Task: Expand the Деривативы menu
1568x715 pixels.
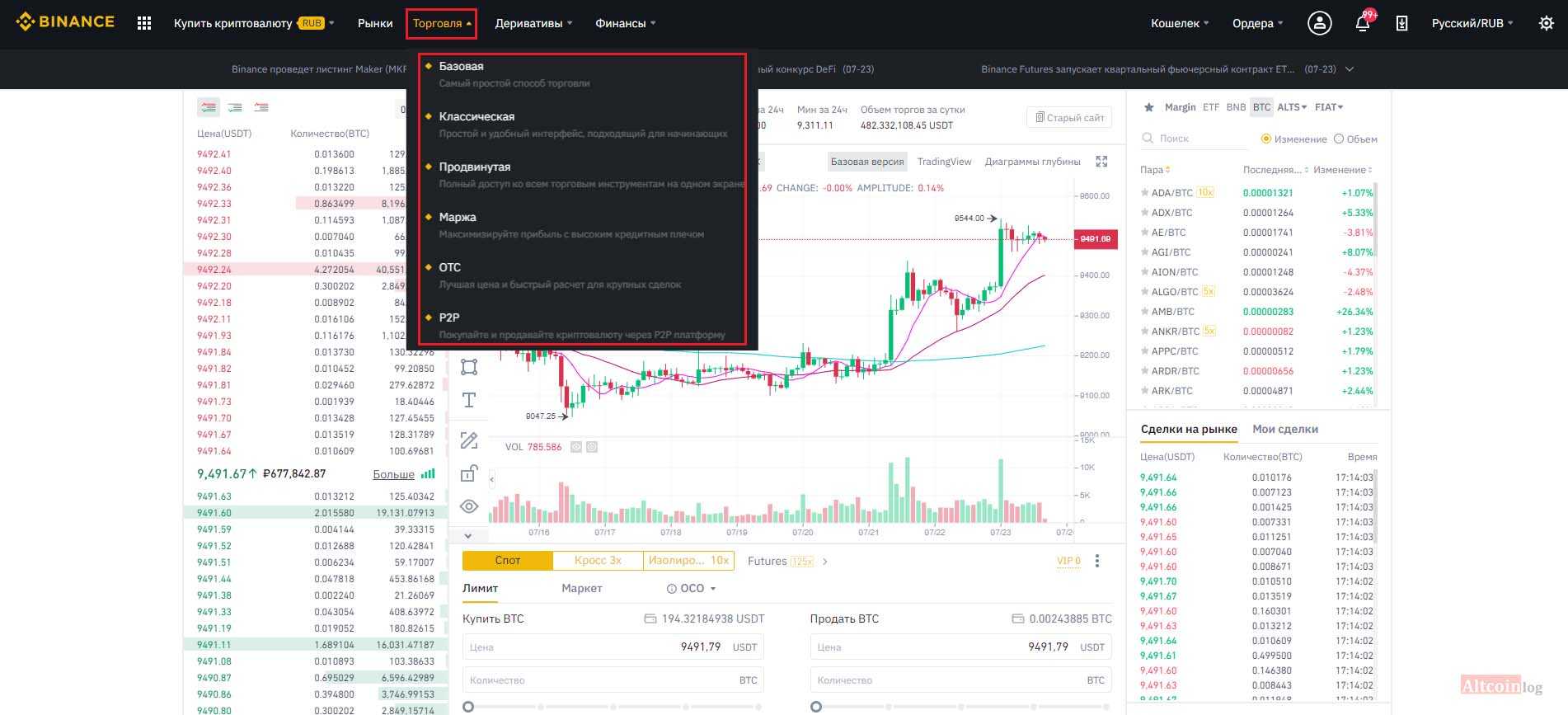Action: tap(534, 23)
